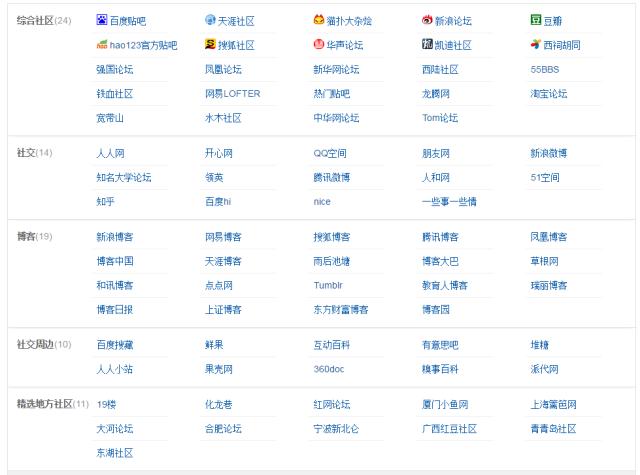Viewport: 640px width, 475px height.
Task: Open 知名大学论坛 link
Action: pyautogui.click(x=124, y=178)
